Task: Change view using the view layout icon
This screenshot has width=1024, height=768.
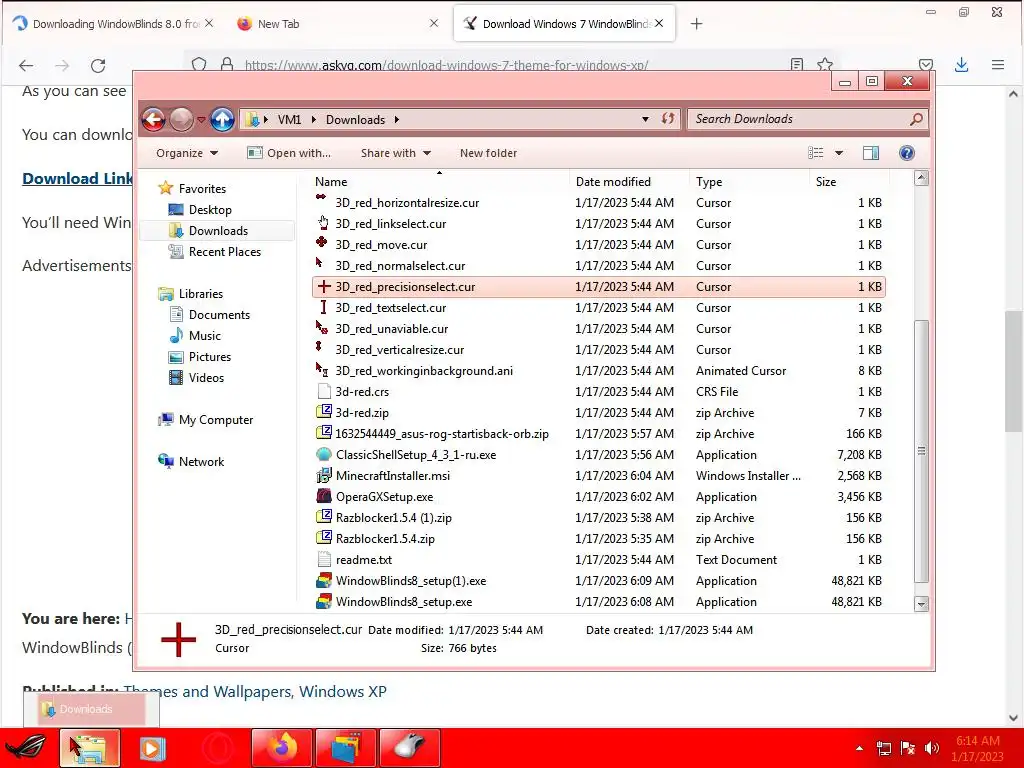Action: tap(816, 153)
